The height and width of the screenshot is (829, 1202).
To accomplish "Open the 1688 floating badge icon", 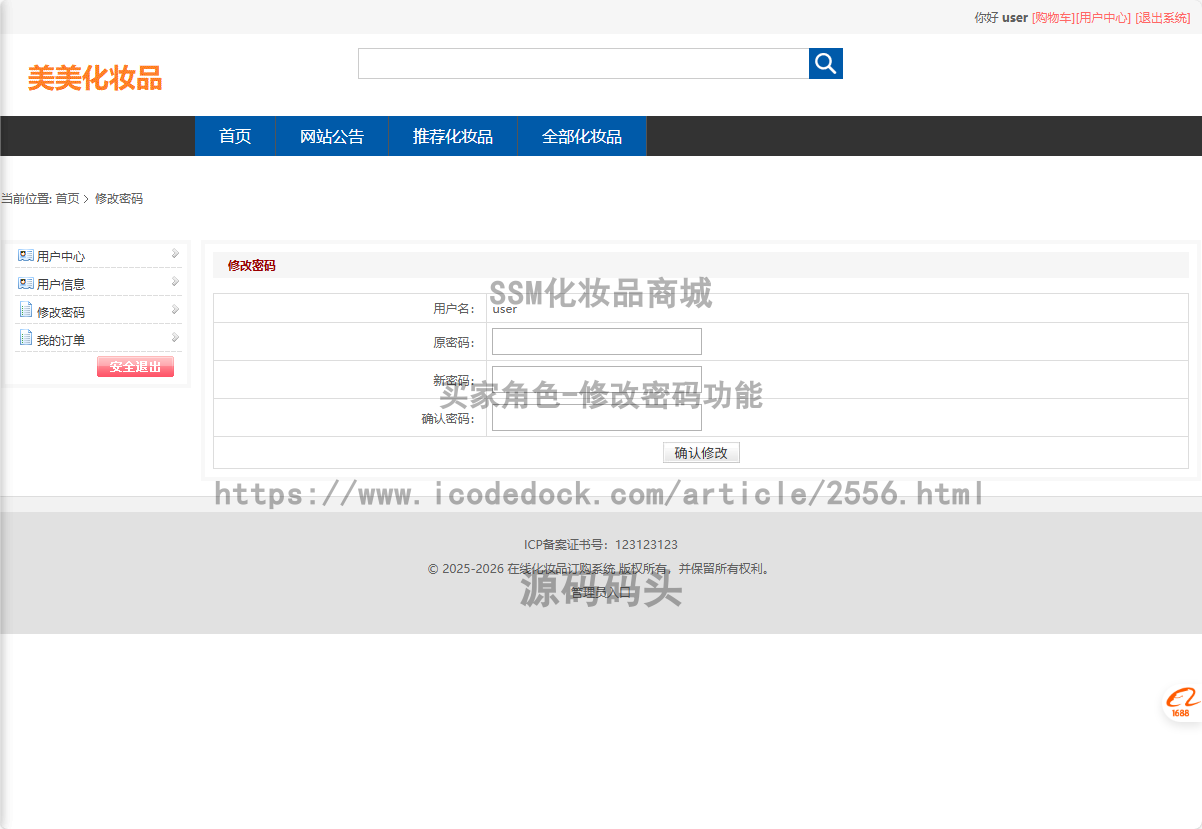I will coord(1181,703).
